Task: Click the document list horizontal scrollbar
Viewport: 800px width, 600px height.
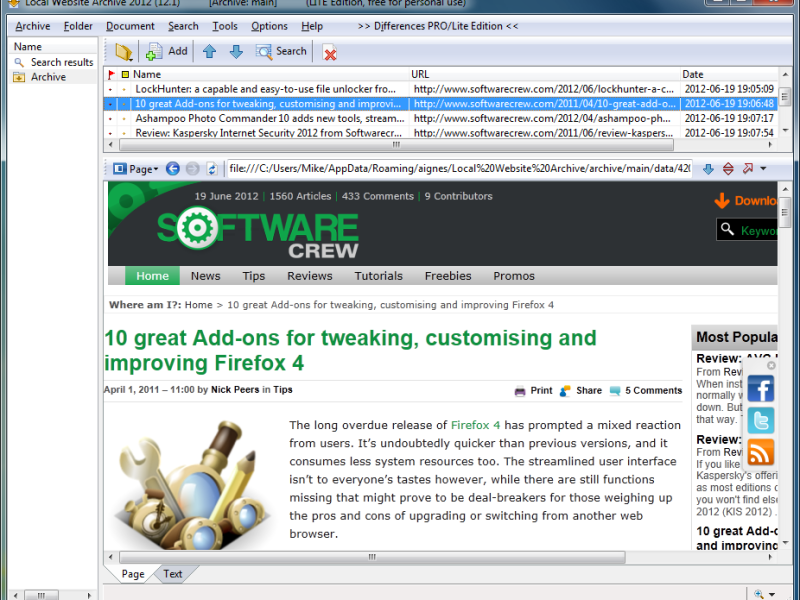Action: (x=396, y=145)
